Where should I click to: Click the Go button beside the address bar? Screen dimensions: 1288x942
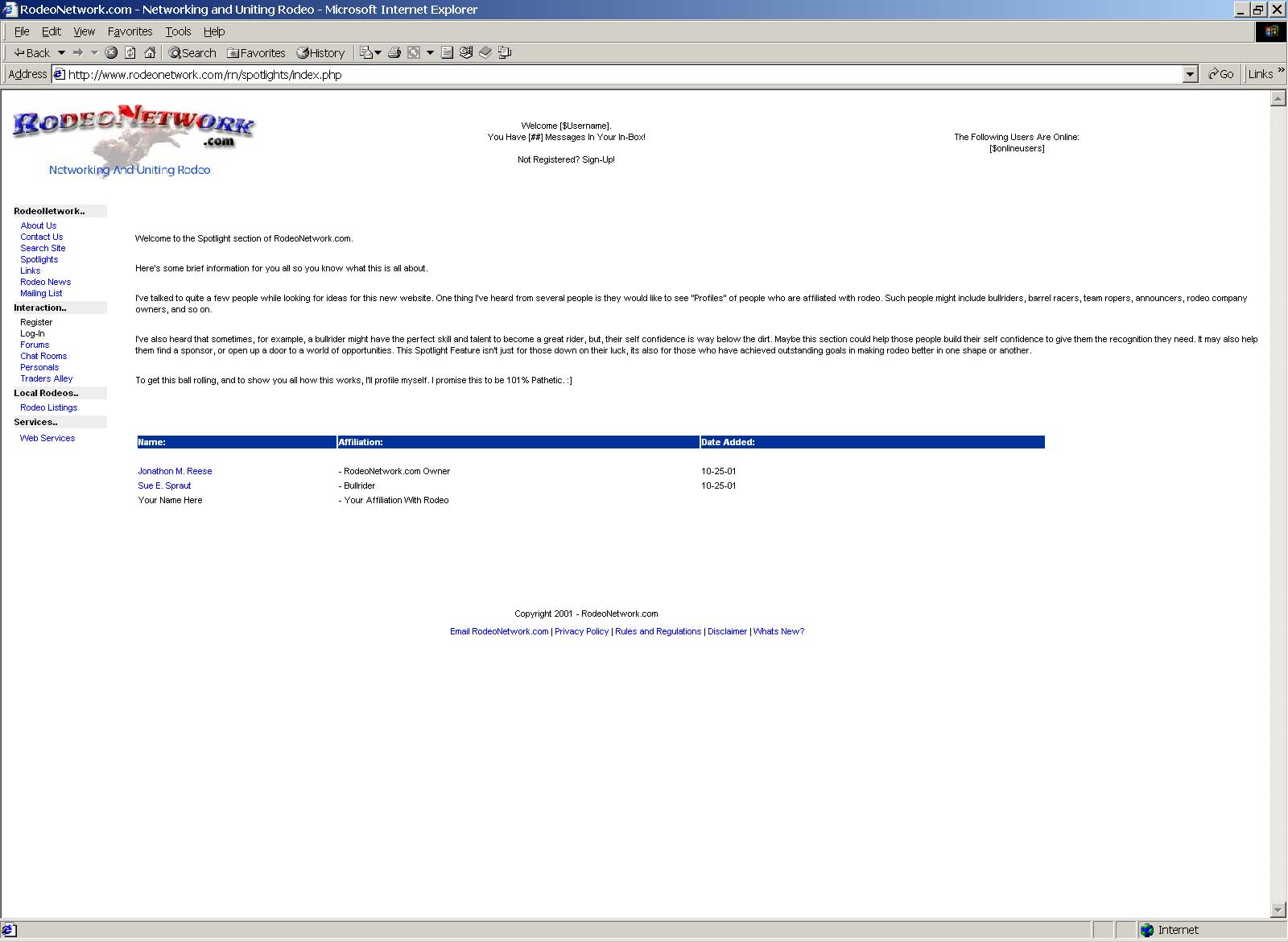[x=1220, y=74]
